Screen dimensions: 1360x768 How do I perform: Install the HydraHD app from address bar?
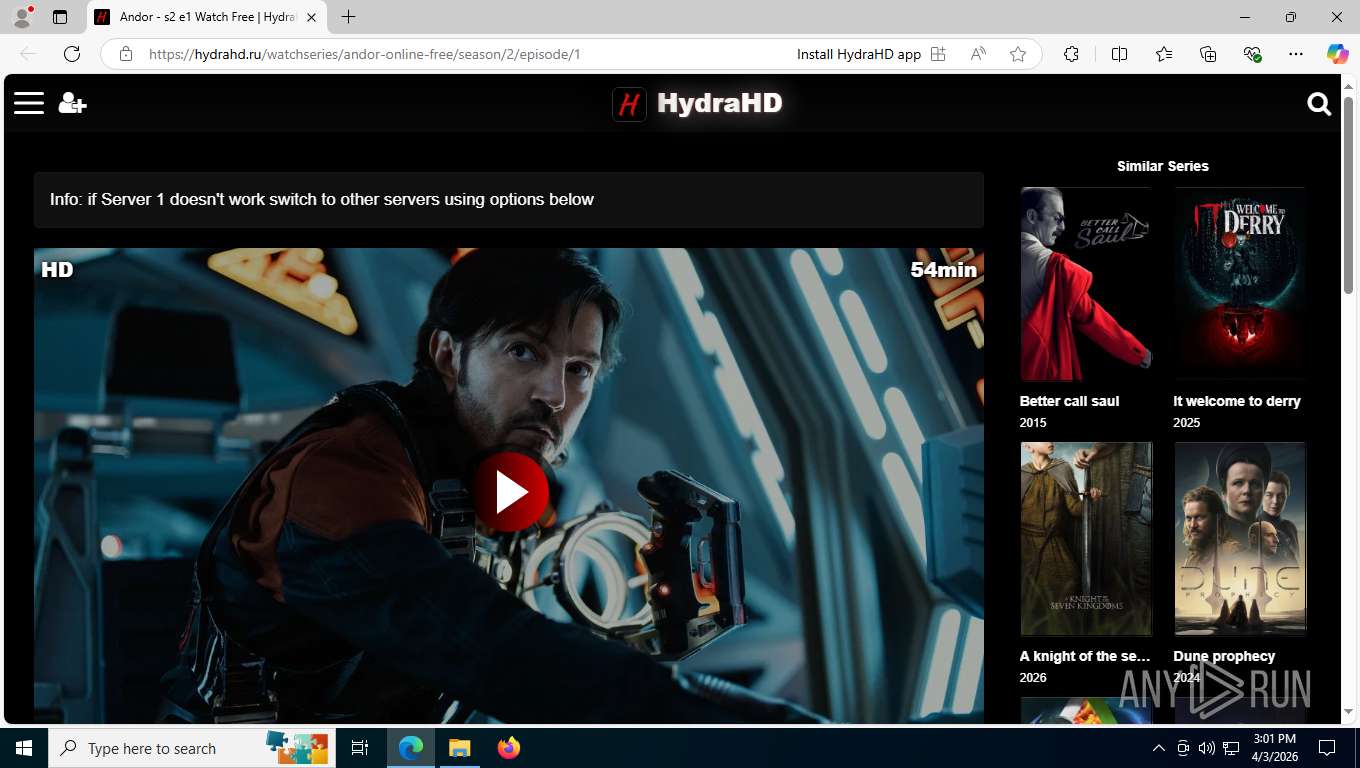(871, 54)
